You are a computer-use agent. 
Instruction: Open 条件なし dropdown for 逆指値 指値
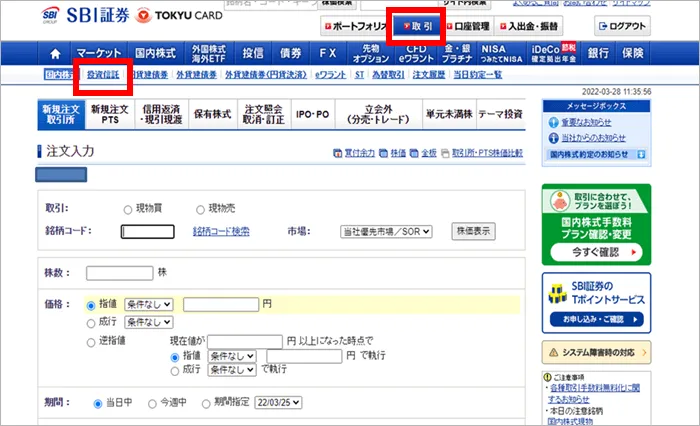232,356
